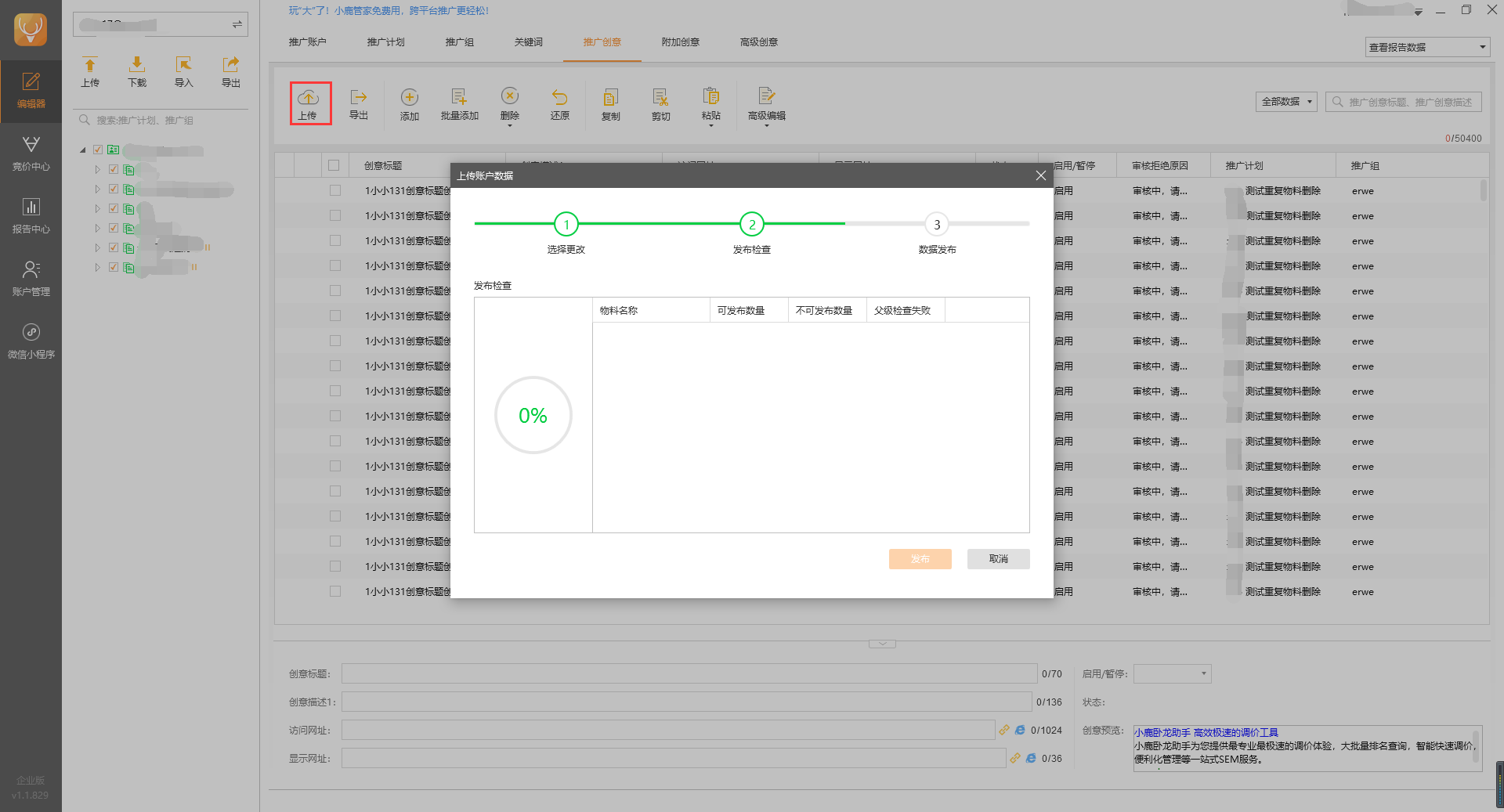Expand the first child plan tree node
Viewport: 1504px width, 812px height.
[98, 169]
